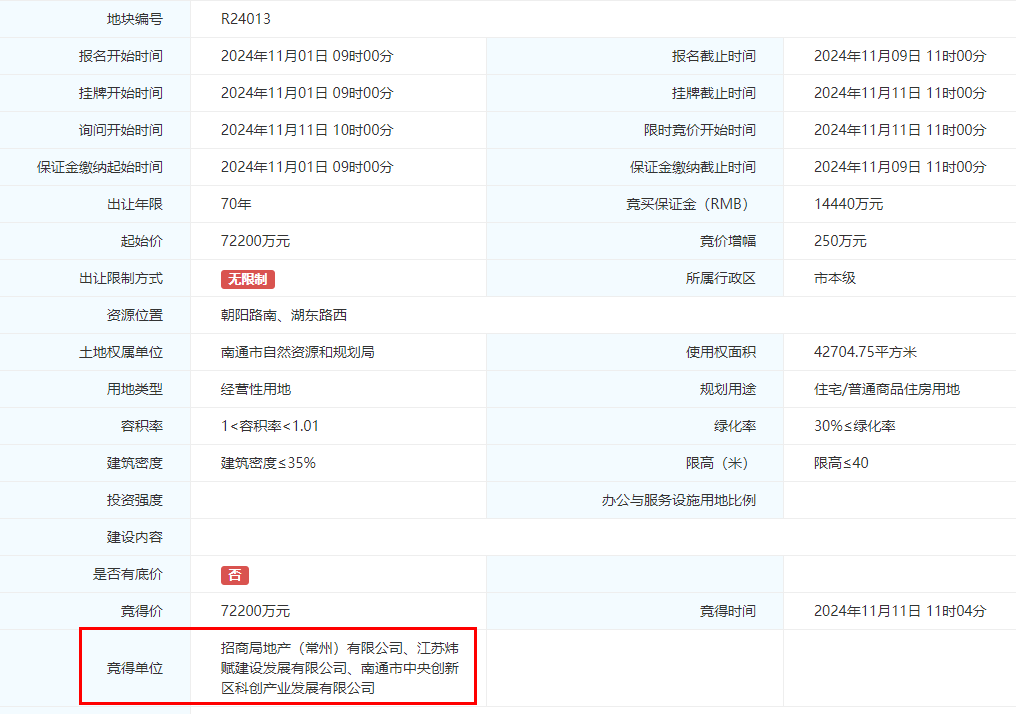Click the 竞价增幅 label
This screenshot has width=1016, height=714.
coord(728,240)
